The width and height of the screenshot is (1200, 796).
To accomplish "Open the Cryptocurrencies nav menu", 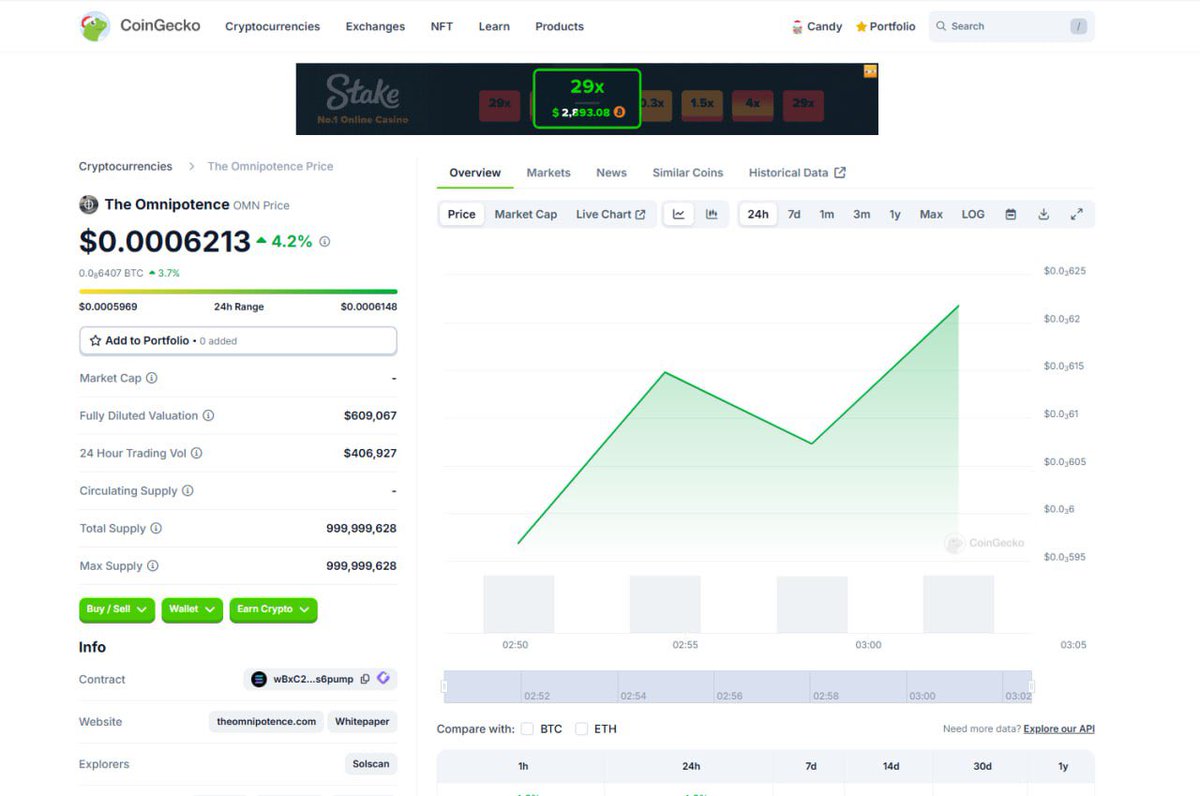I will pos(272,27).
